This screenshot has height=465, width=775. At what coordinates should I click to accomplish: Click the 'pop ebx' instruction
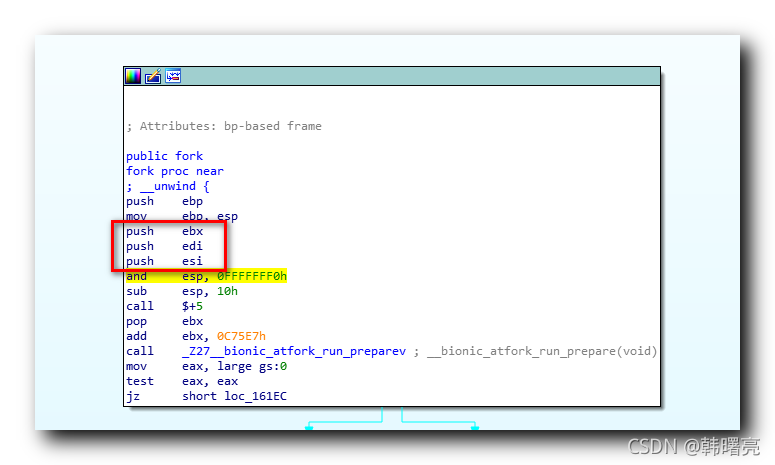point(165,321)
